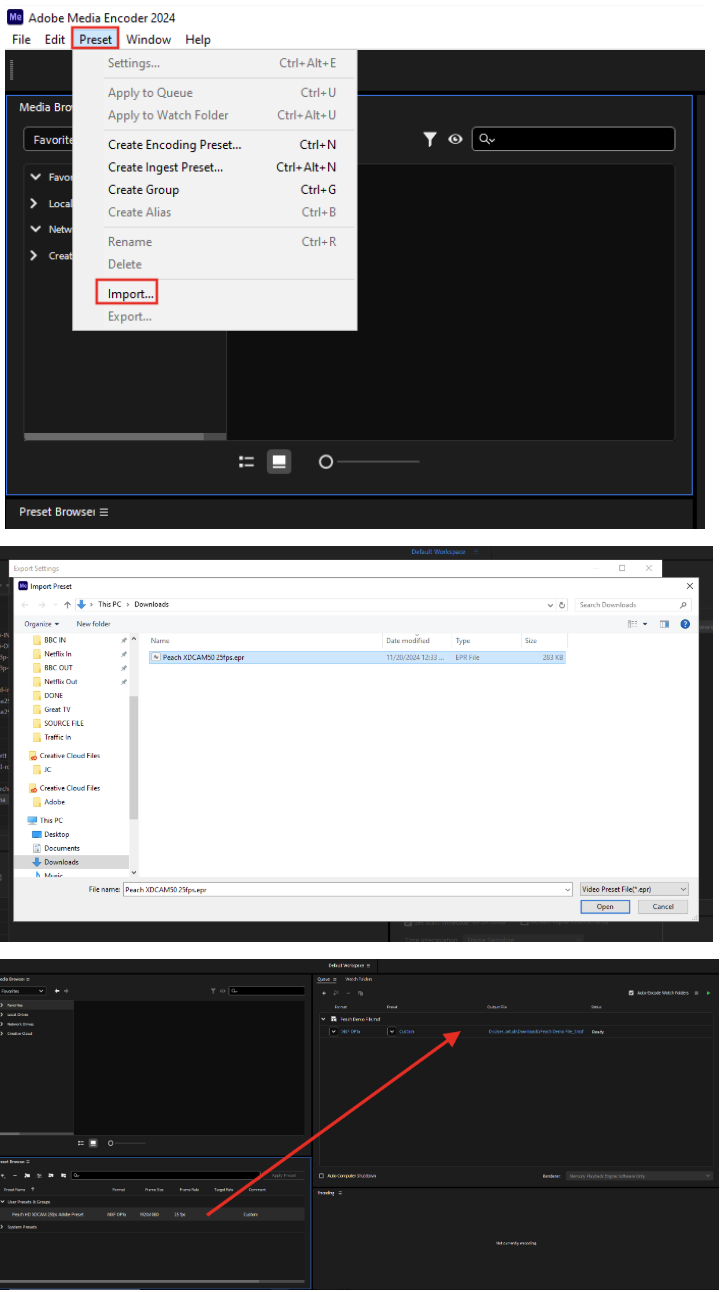The width and height of the screenshot is (720, 1292).
Task: Toggle the eye visibility icon in Media Browser
Action: (456, 140)
